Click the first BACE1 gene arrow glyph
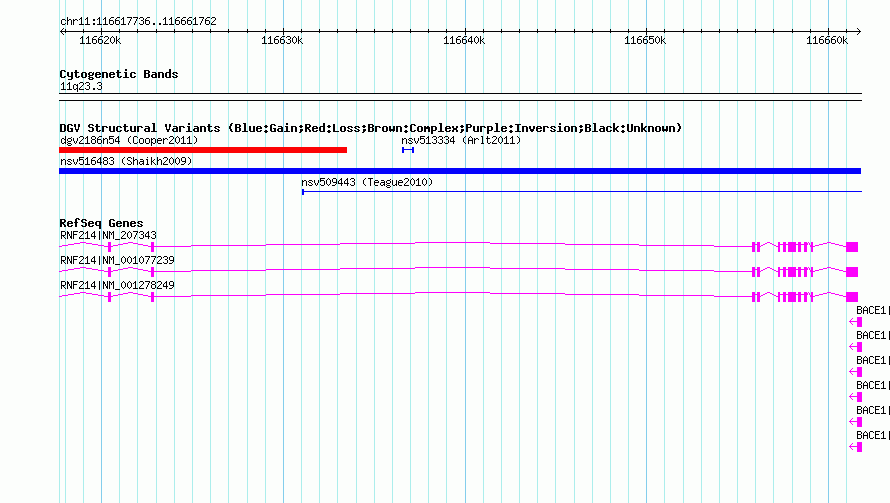This screenshot has height=503, width=890. (x=856, y=322)
